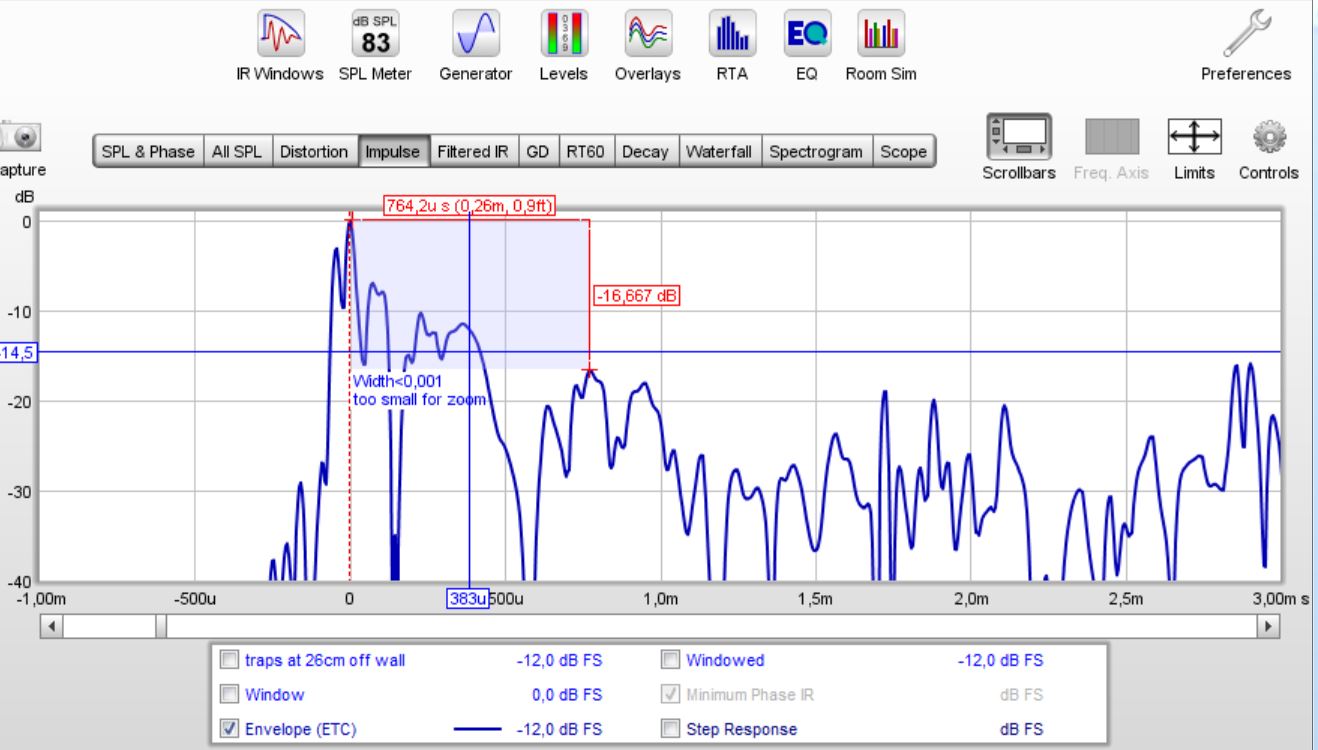Open the IR Windows tool
Image resolution: width=1318 pixels, height=750 pixels.
(280, 35)
